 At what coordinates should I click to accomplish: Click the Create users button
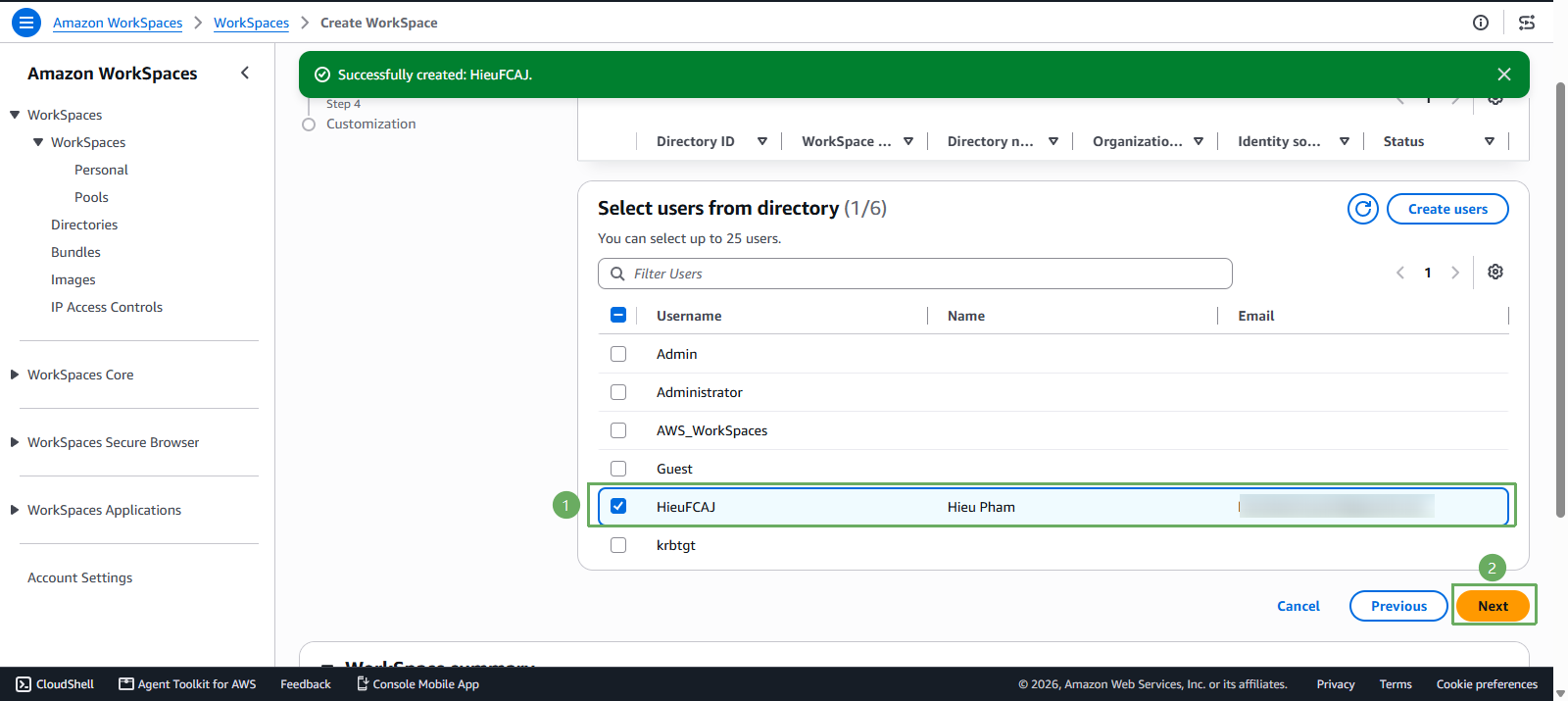pos(1447,209)
